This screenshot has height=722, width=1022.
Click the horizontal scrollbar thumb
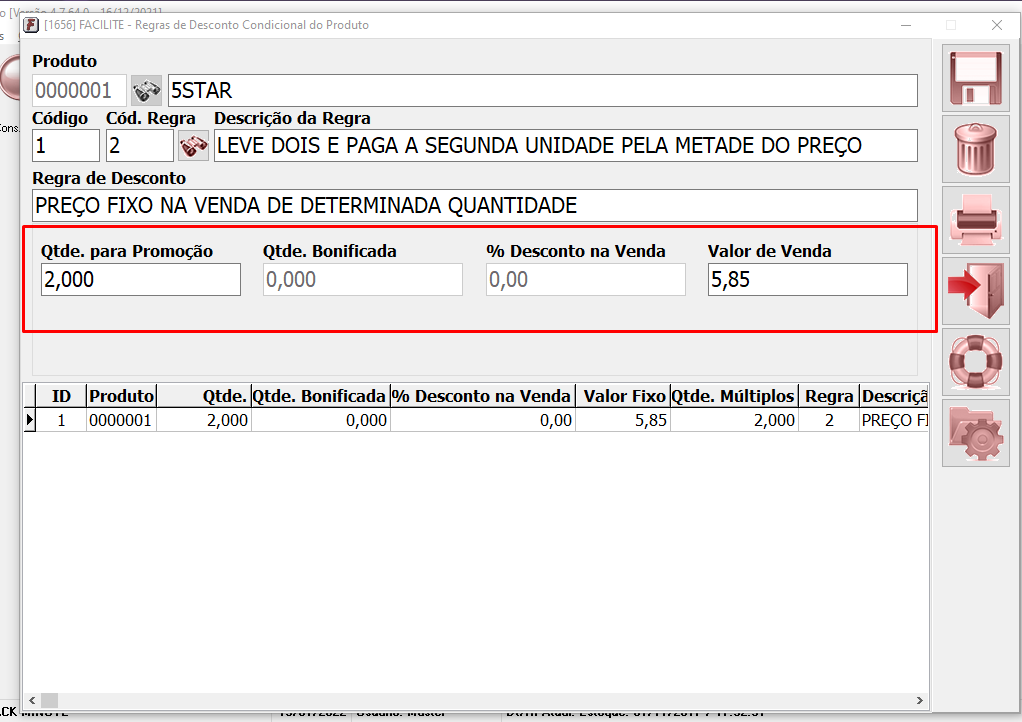(x=50, y=700)
